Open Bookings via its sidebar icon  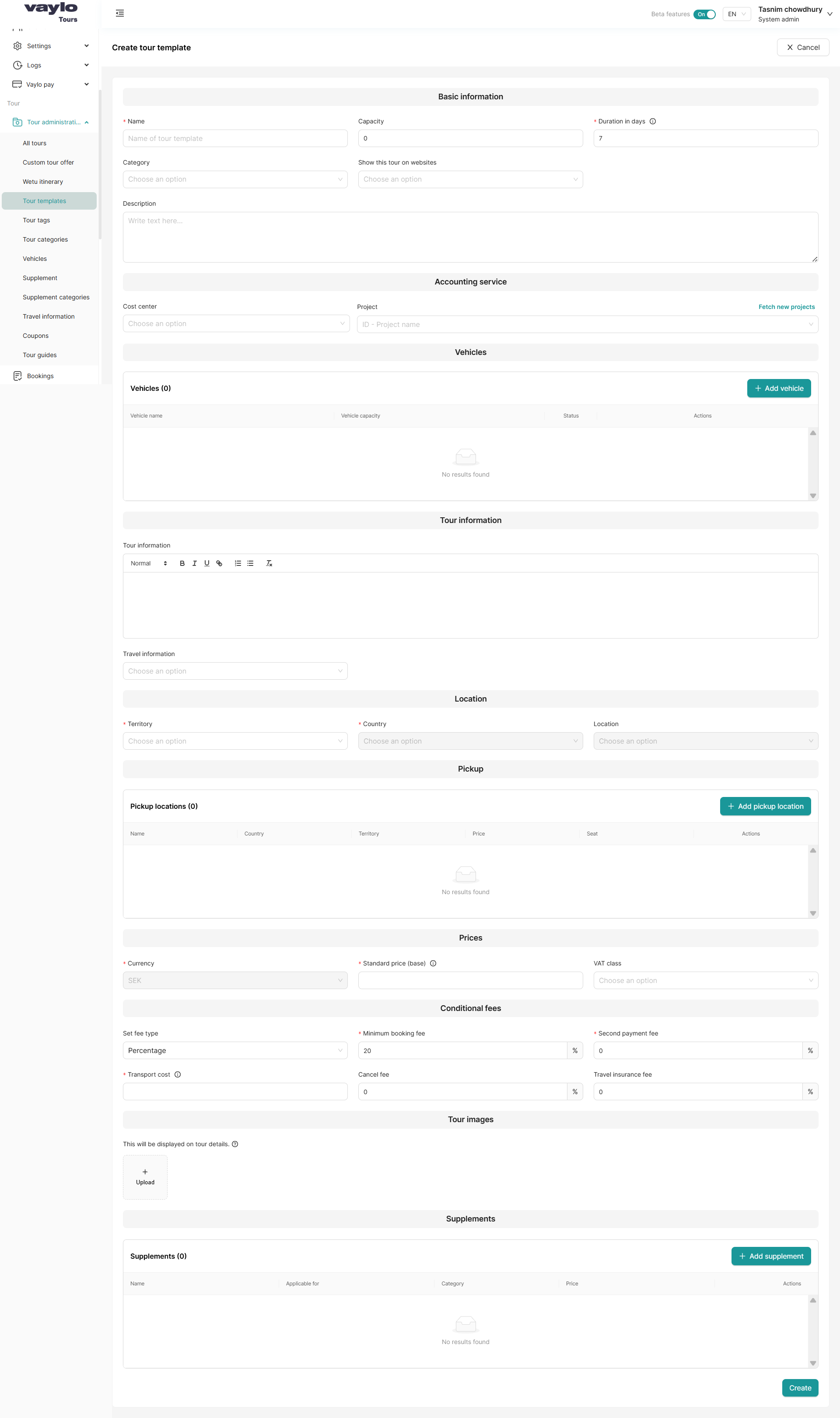17,376
